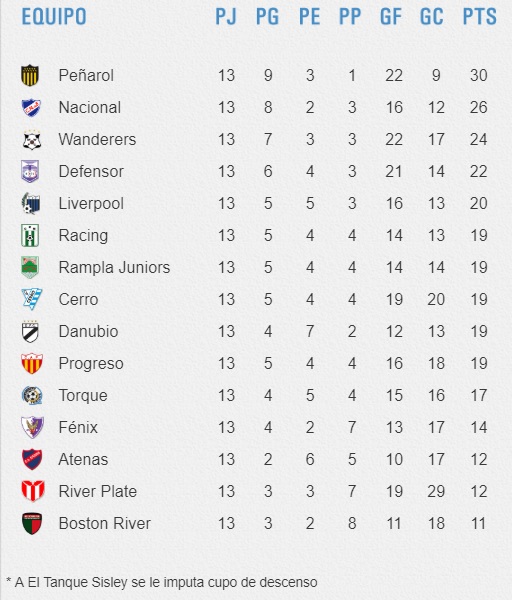The width and height of the screenshot is (512, 600).
Task: Click the Danubio diagonal-stripe crest
Action: [31, 331]
